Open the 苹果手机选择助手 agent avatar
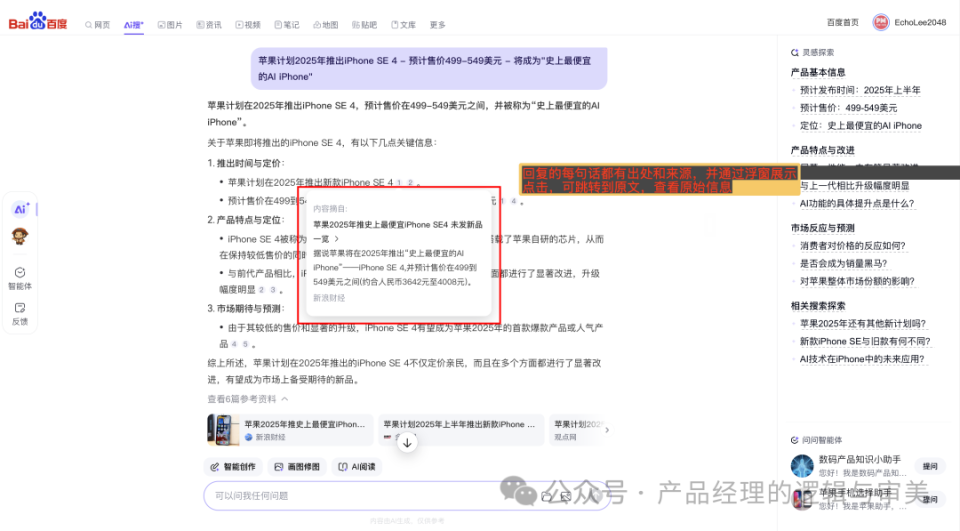 point(802,499)
